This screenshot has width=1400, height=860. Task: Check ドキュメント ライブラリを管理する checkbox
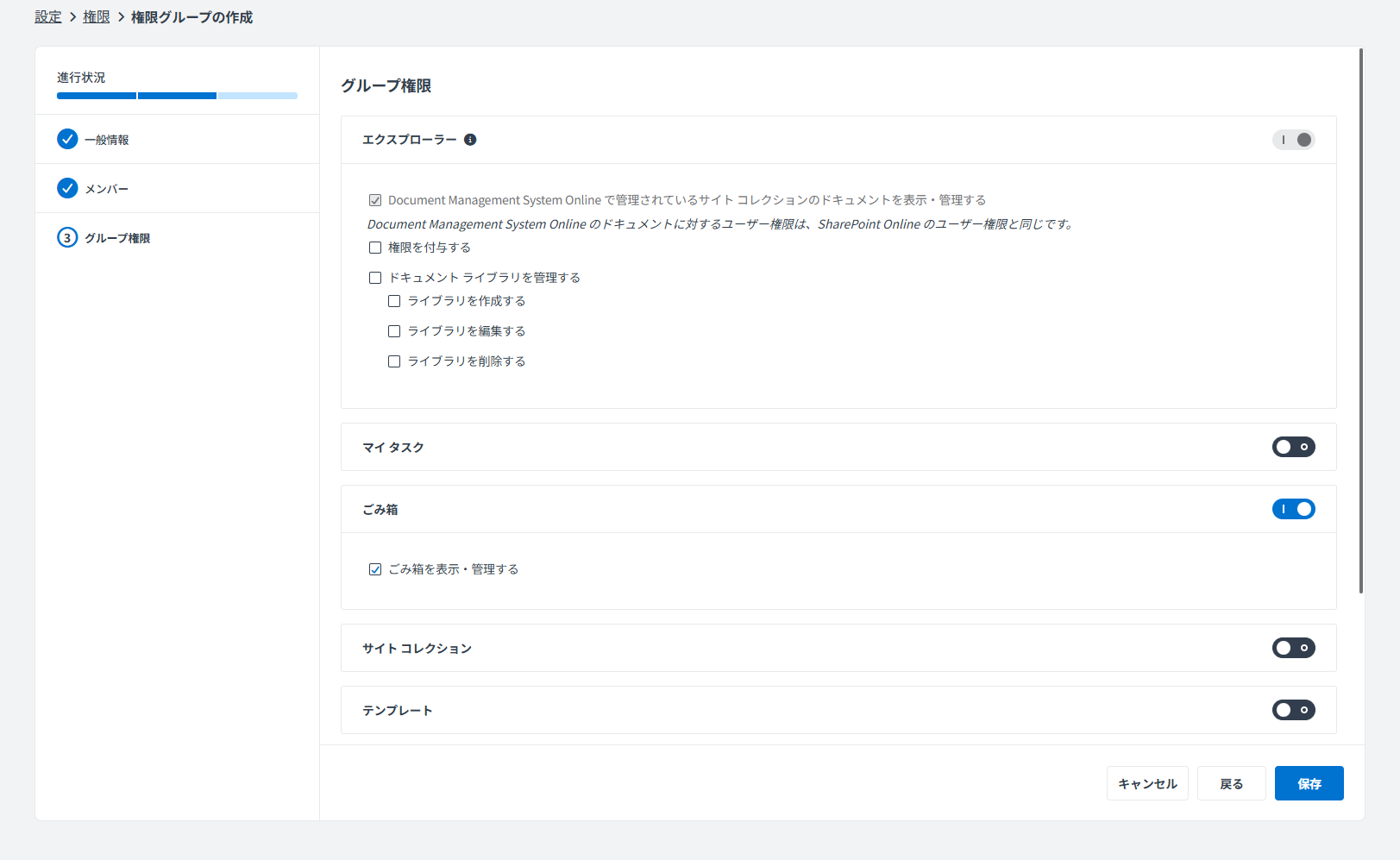coord(375,278)
